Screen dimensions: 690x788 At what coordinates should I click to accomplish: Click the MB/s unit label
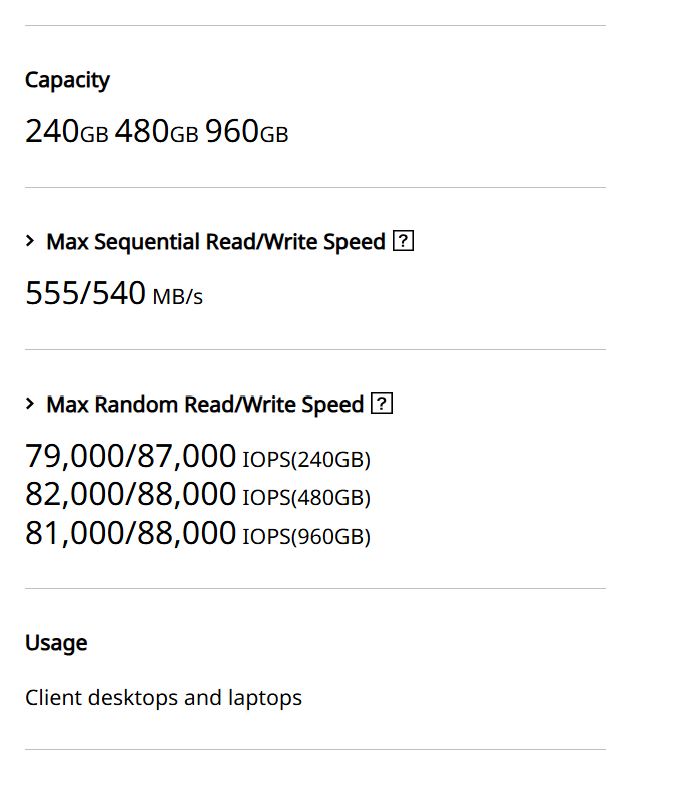178,297
